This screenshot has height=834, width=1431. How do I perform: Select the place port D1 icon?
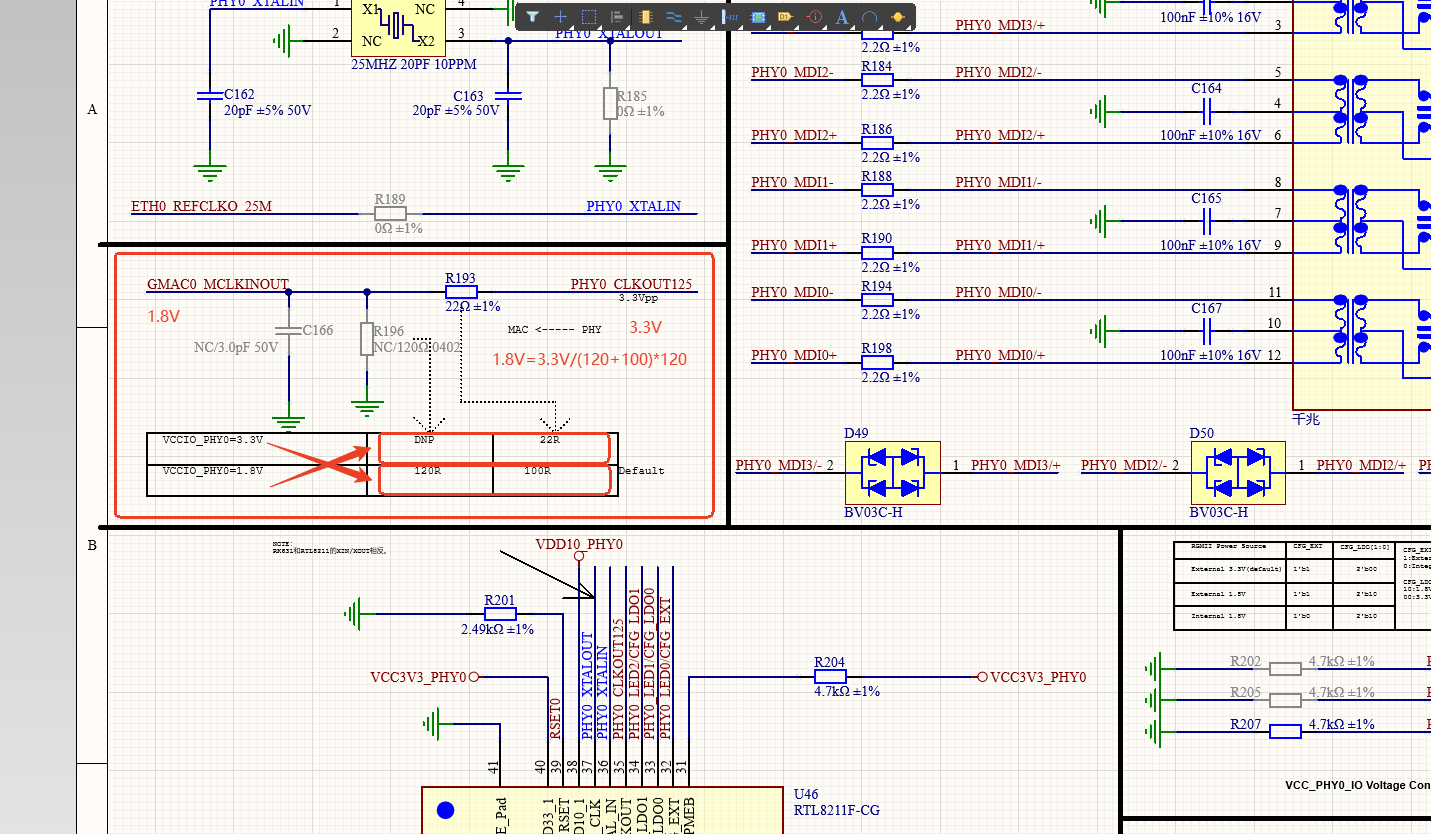pyautogui.click(x=786, y=17)
